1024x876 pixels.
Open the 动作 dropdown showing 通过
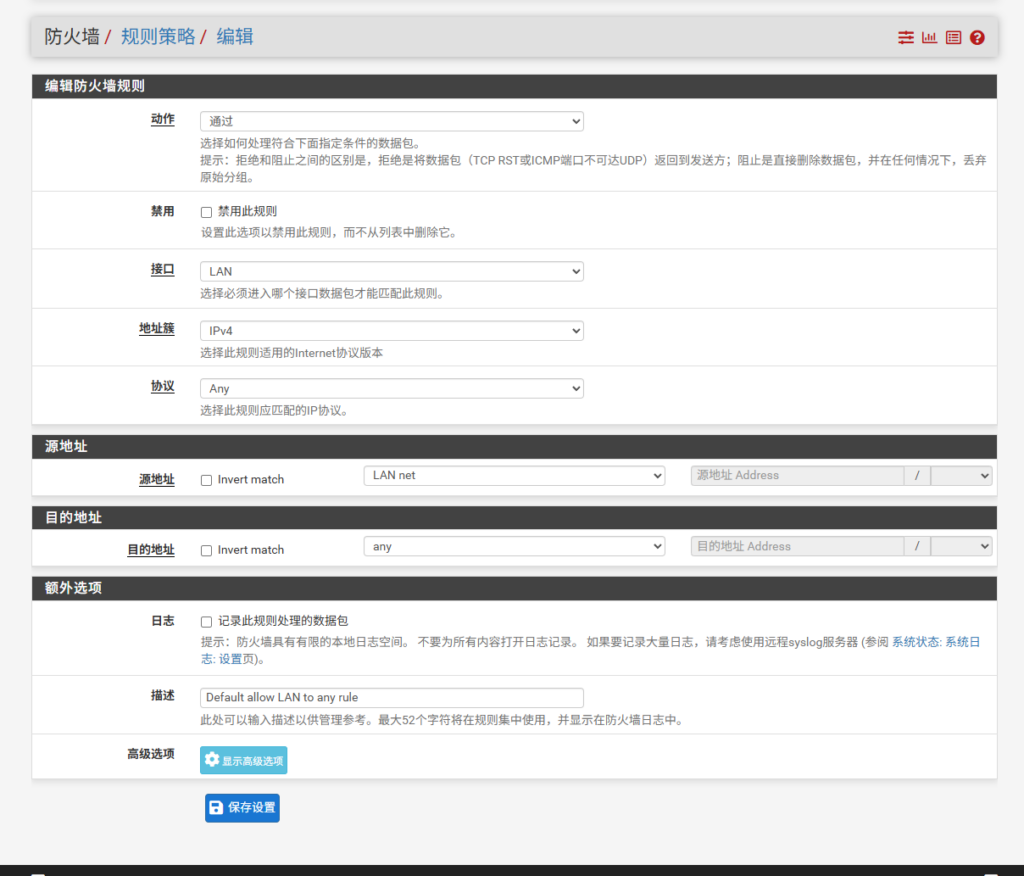(x=391, y=121)
